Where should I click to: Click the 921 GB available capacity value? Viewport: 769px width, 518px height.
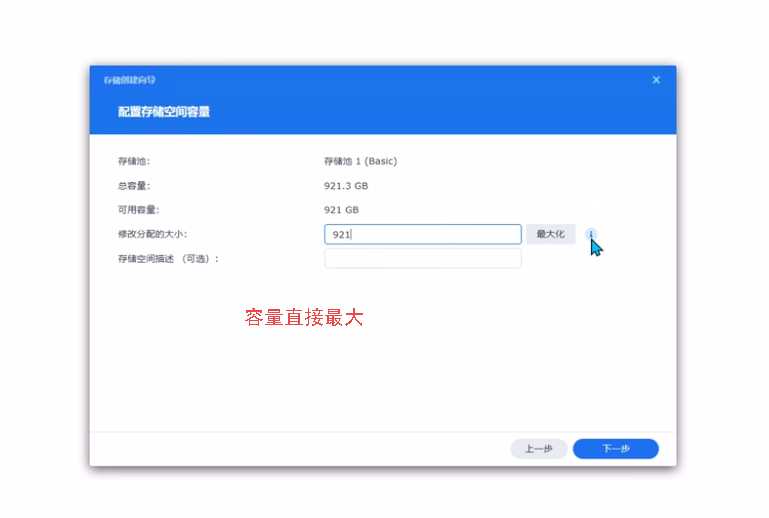[341, 210]
